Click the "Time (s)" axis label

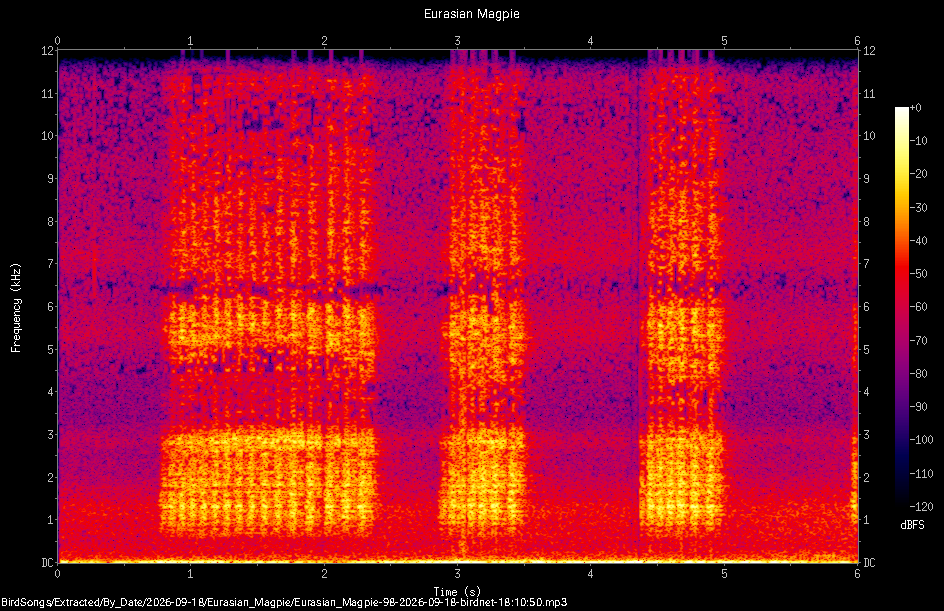point(457,592)
